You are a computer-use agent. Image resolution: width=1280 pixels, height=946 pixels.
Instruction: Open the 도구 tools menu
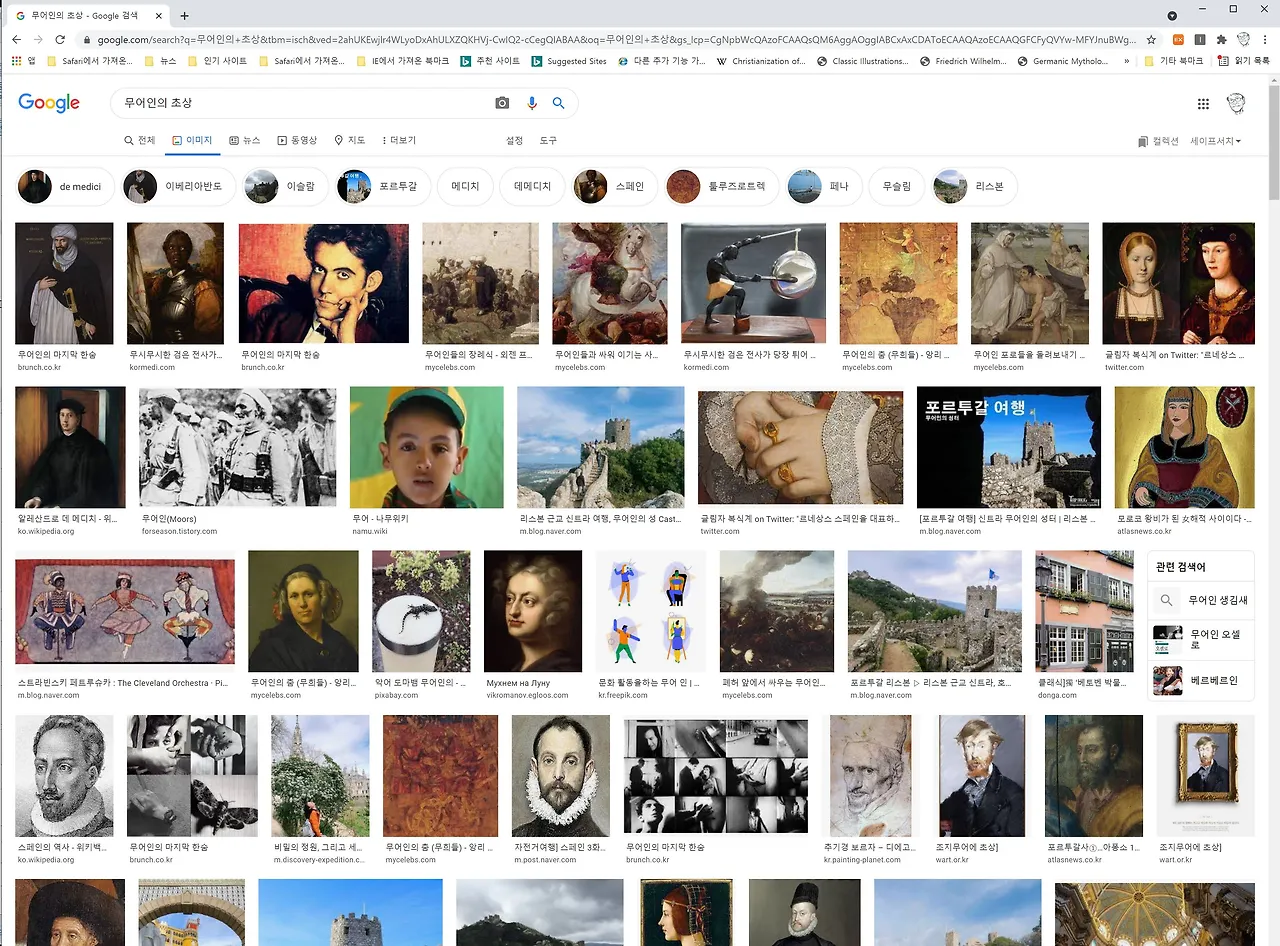point(548,141)
